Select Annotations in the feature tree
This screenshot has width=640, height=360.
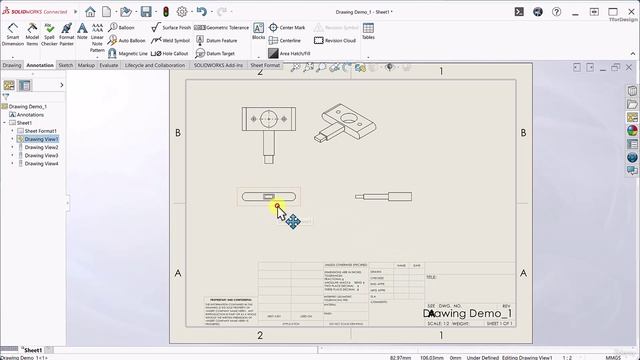tap(30, 115)
